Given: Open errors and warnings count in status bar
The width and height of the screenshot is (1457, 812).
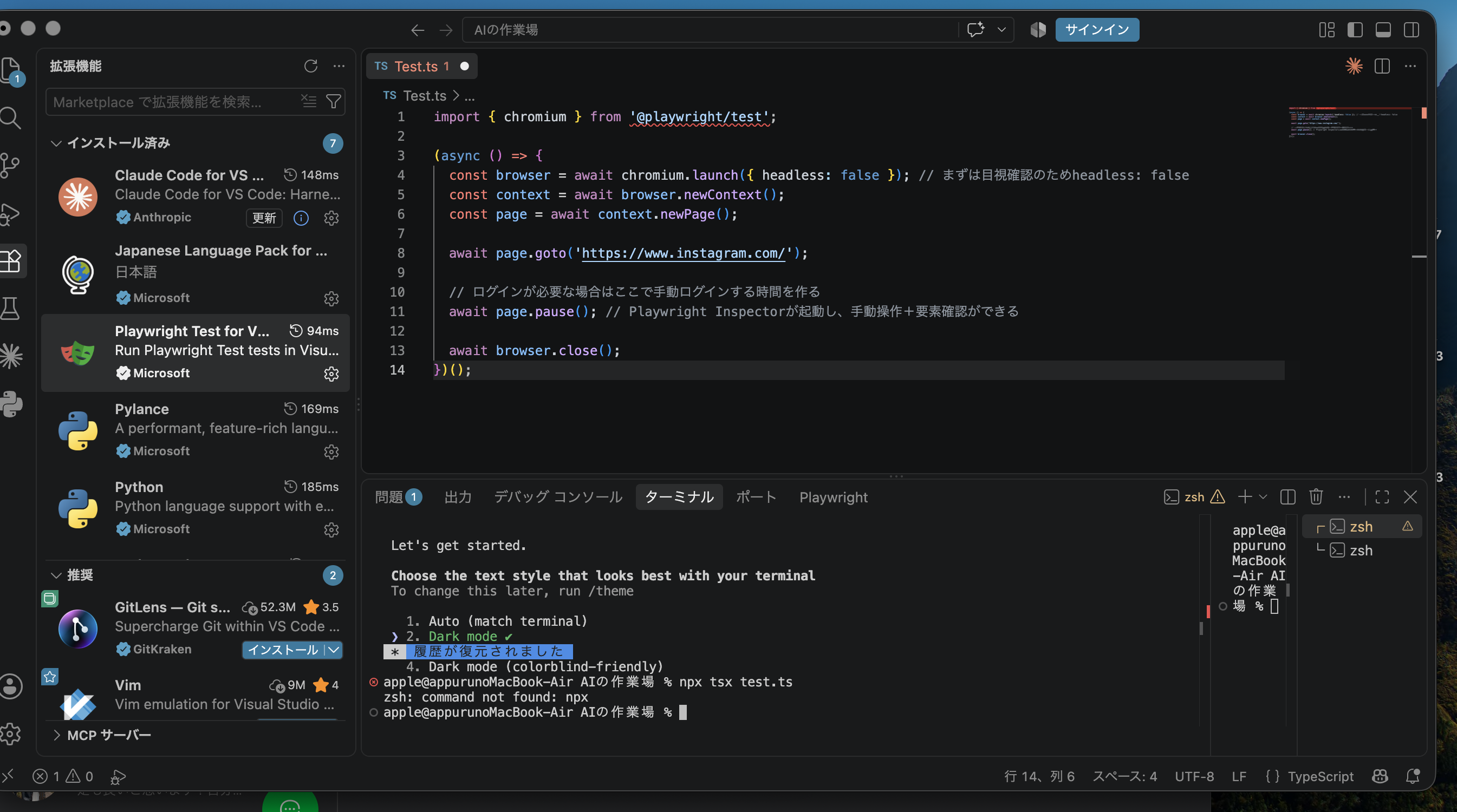Looking at the screenshot, I should click(x=63, y=776).
